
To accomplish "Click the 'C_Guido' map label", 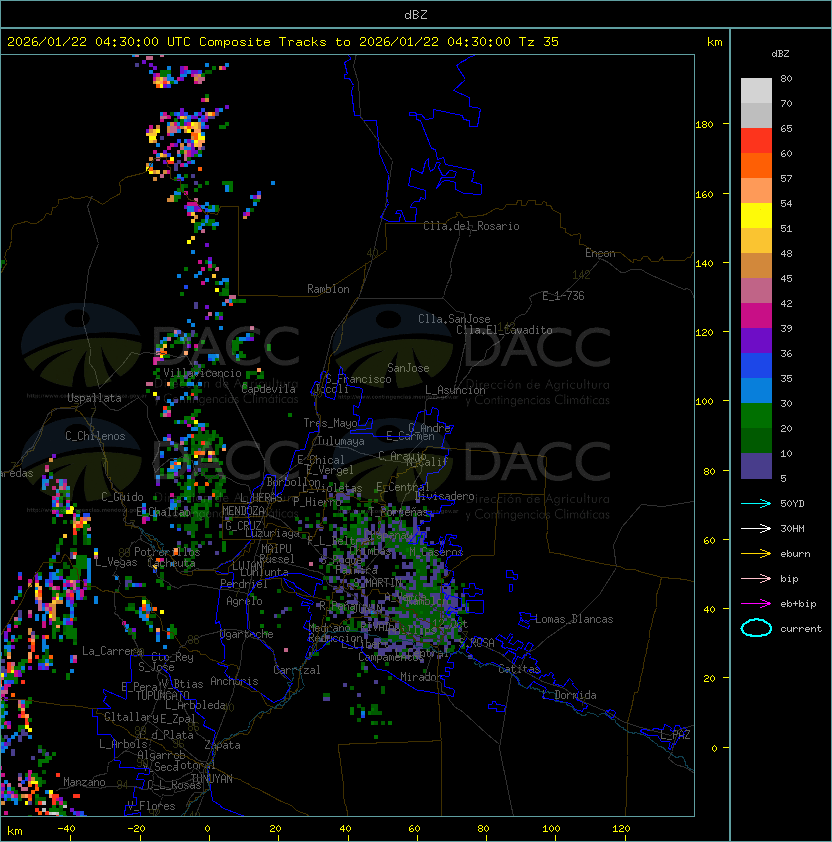I will pos(122,497).
